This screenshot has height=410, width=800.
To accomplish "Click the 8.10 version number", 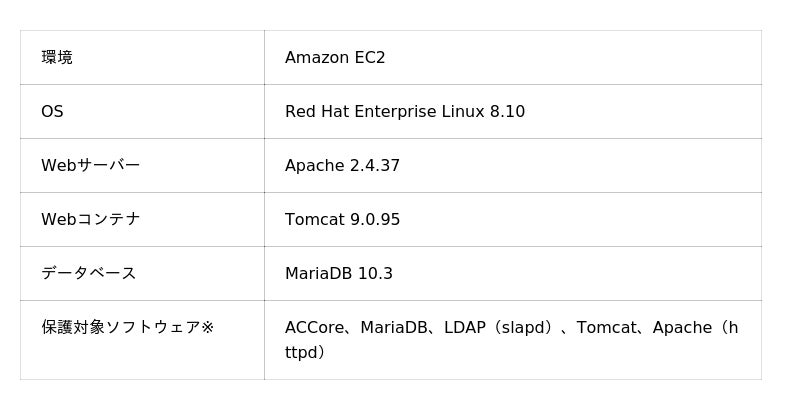I will [507, 112].
